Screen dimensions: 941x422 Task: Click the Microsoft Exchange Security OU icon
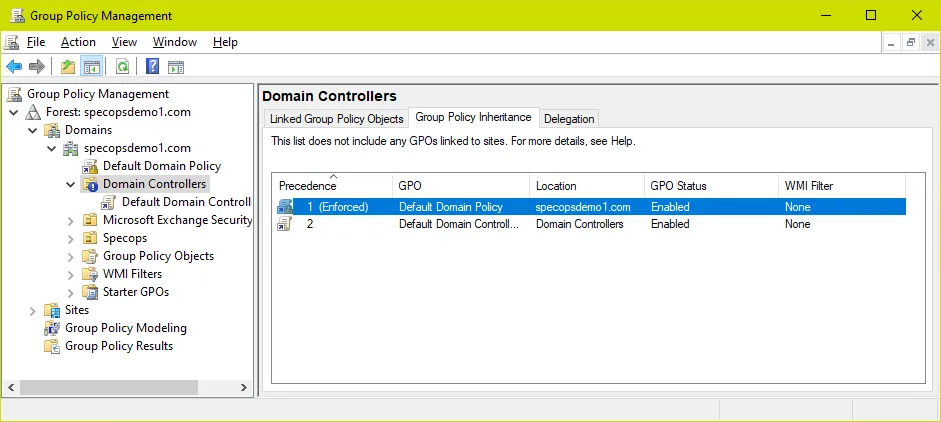coord(90,220)
